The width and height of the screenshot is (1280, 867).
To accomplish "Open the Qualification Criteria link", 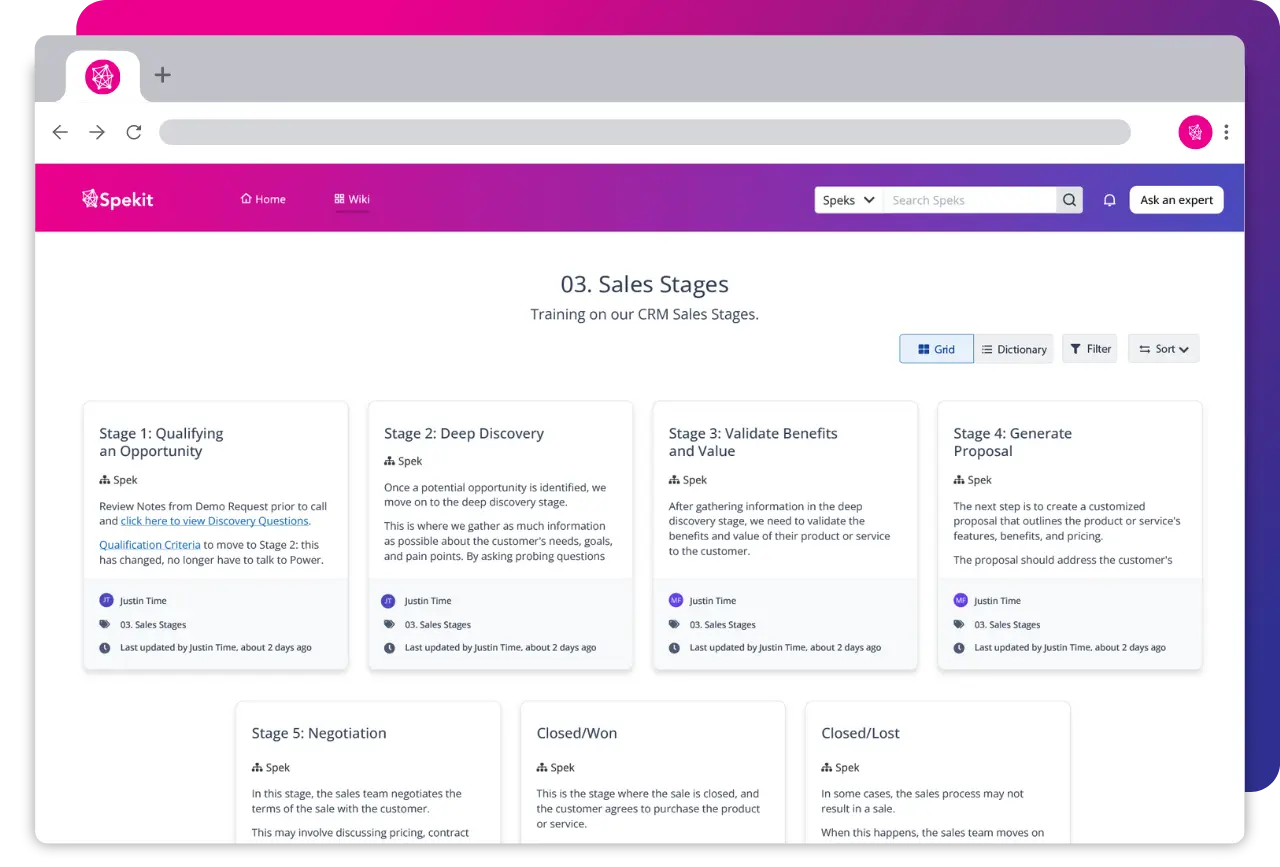I will (150, 544).
